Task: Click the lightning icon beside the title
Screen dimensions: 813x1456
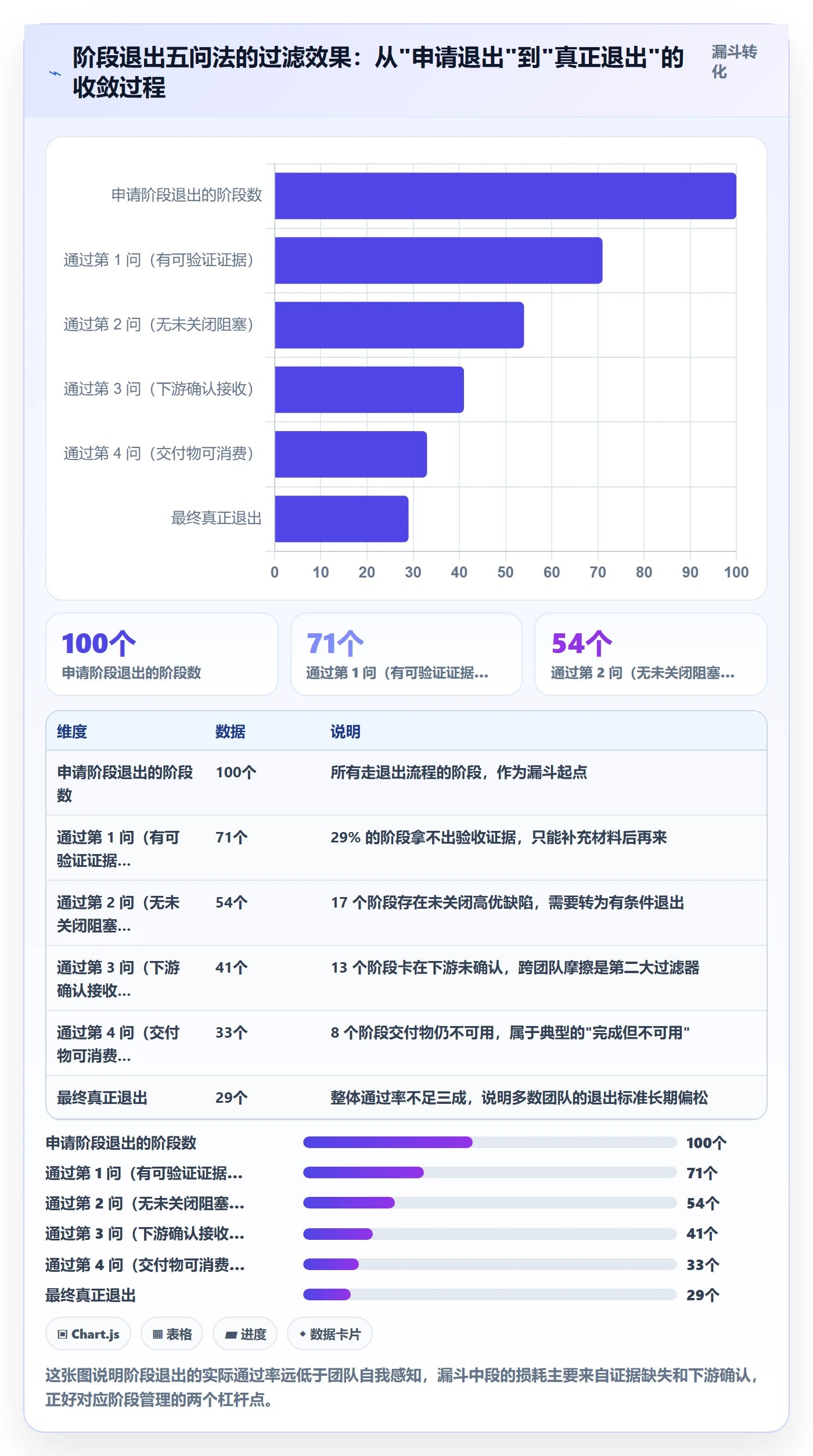Action: tap(55, 73)
